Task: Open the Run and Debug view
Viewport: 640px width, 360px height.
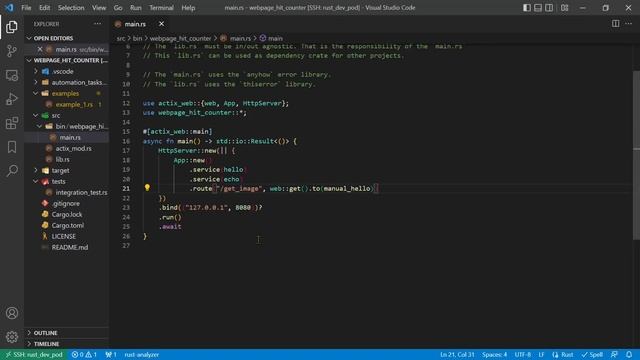Action: (12, 99)
